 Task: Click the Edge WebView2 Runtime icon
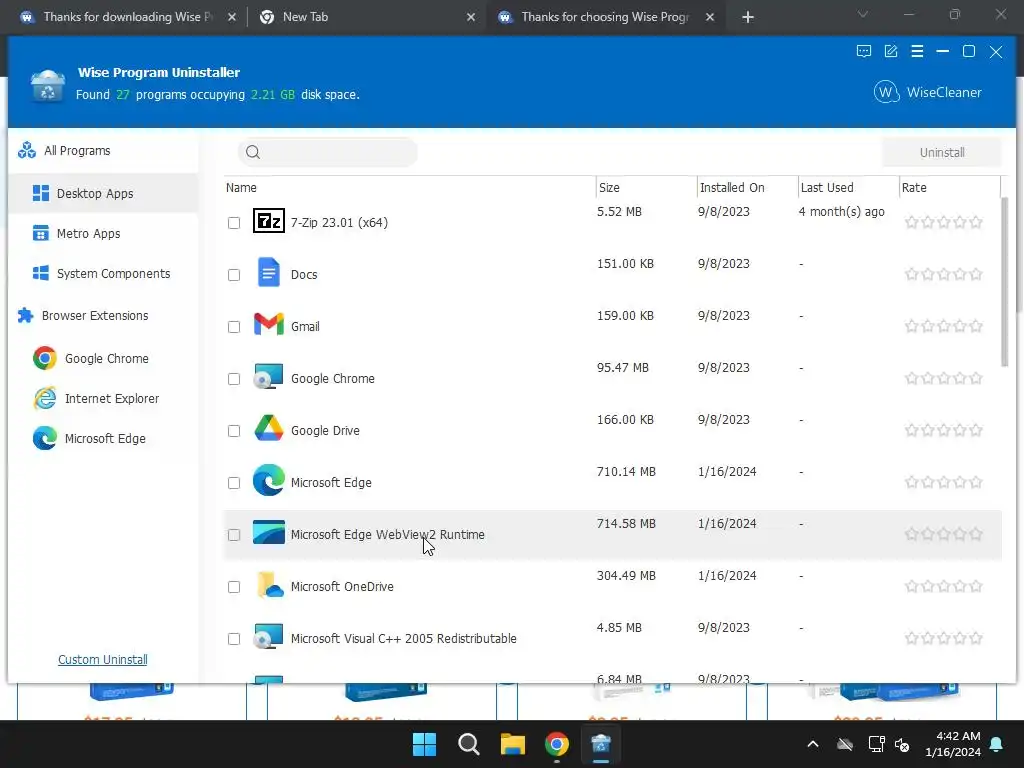(268, 532)
